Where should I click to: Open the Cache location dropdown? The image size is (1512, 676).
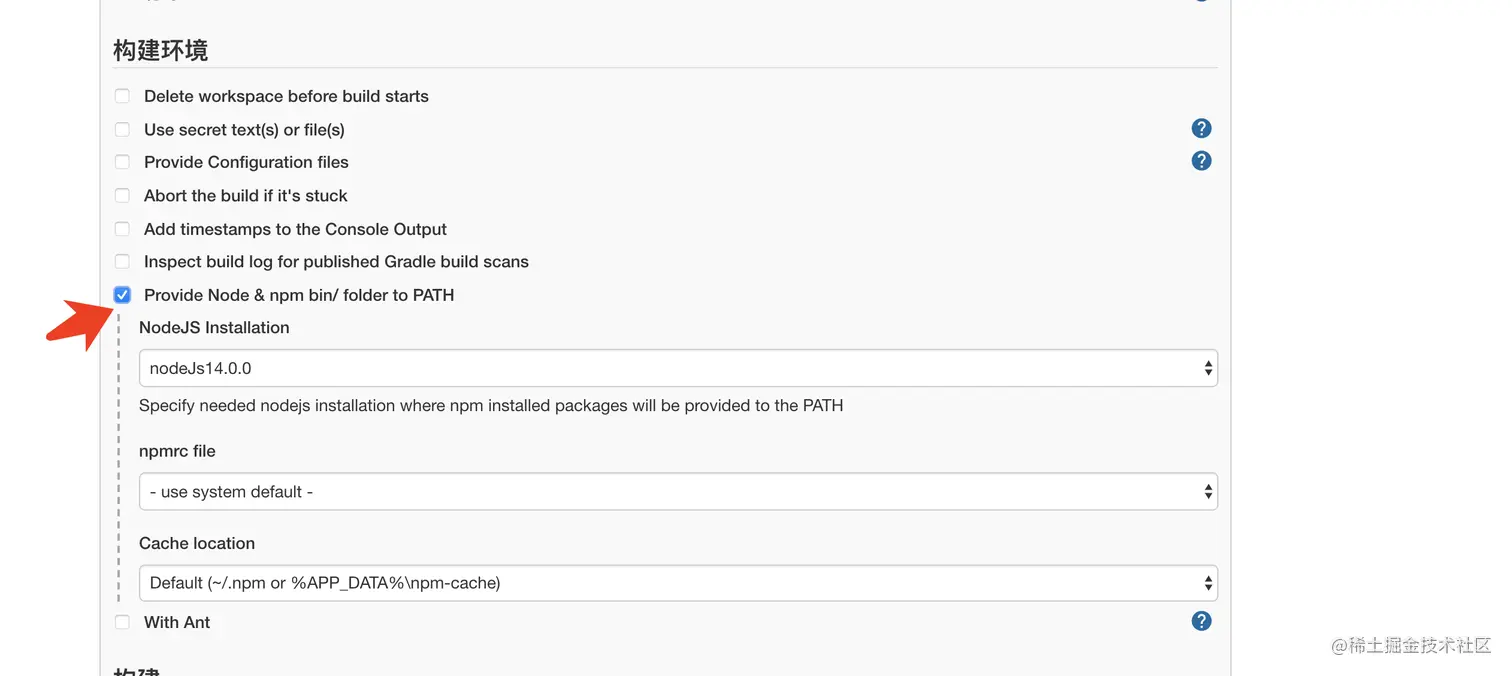(x=677, y=583)
